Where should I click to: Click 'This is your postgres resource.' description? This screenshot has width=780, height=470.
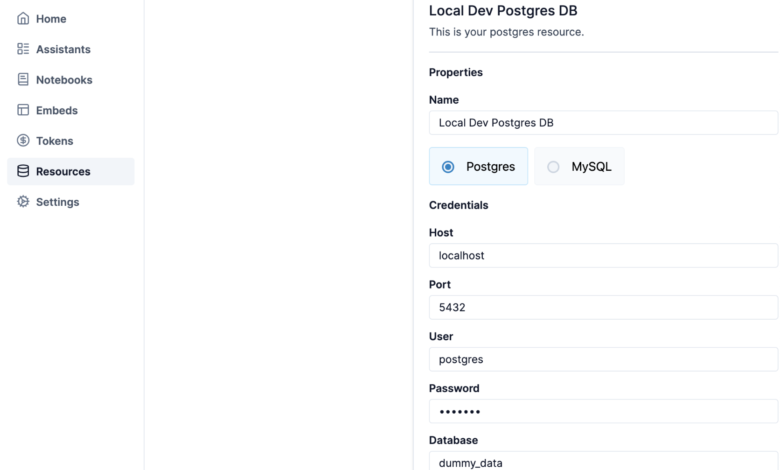pos(506,32)
